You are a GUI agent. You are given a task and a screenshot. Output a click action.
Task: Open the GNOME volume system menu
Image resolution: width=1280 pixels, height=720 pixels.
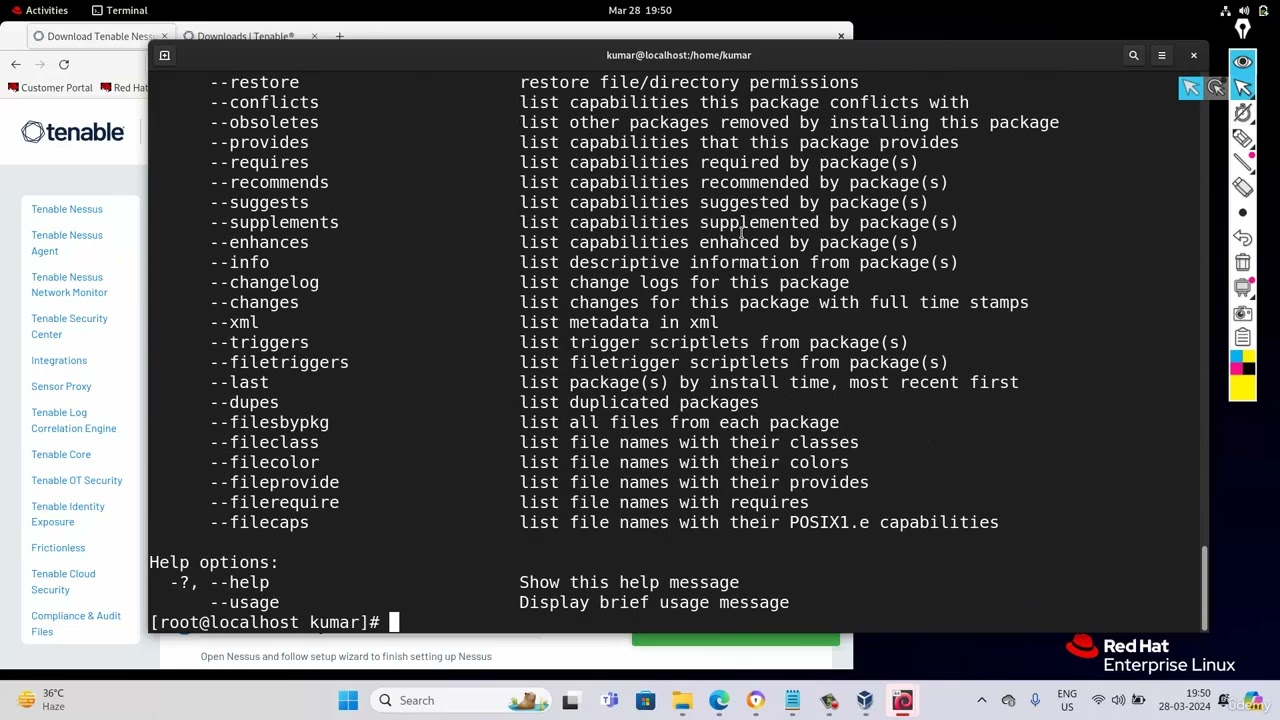tap(1244, 10)
